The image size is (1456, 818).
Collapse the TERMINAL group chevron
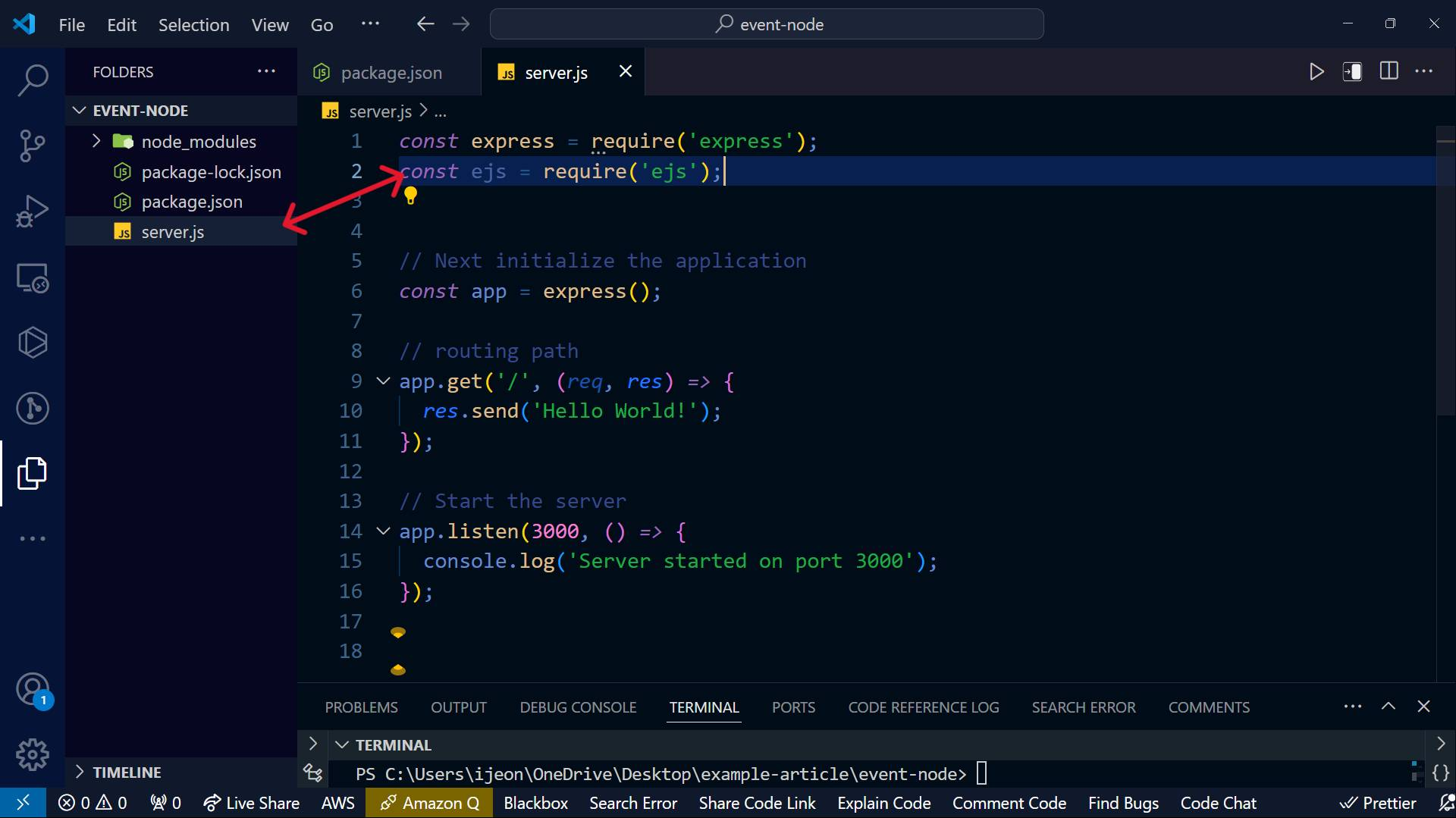tap(342, 744)
